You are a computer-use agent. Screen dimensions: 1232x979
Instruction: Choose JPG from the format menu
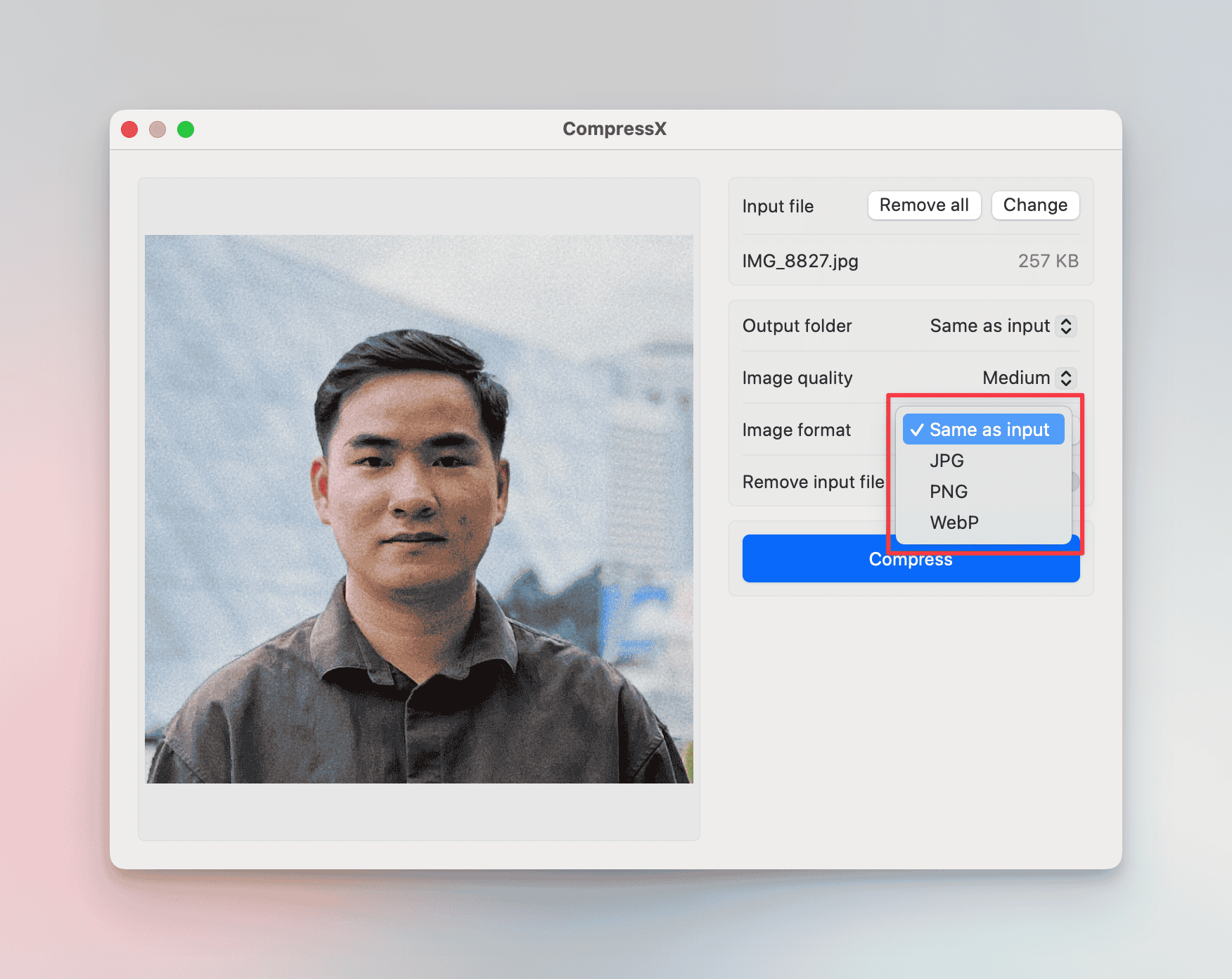[947, 461]
